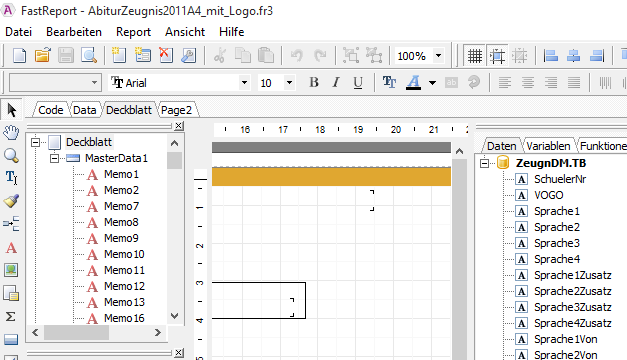Align horizontal centers of objects
This screenshot has height=360, width=627.
click(574, 56)
